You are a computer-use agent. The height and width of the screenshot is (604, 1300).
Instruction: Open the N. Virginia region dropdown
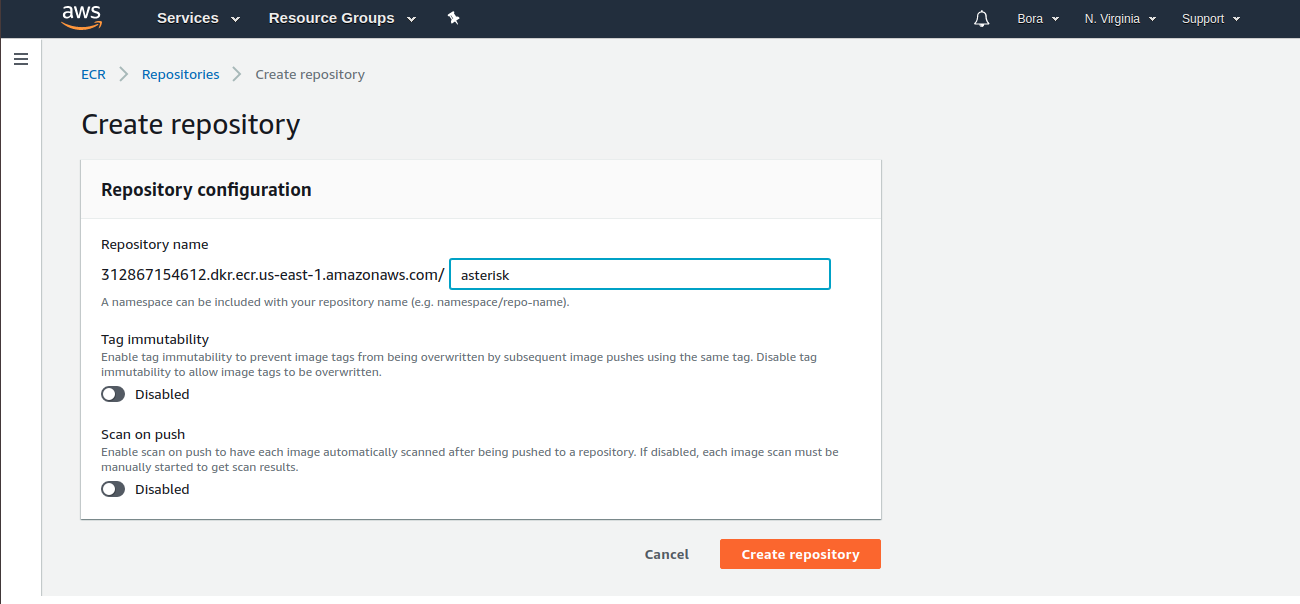click(x=1120, y=18)
